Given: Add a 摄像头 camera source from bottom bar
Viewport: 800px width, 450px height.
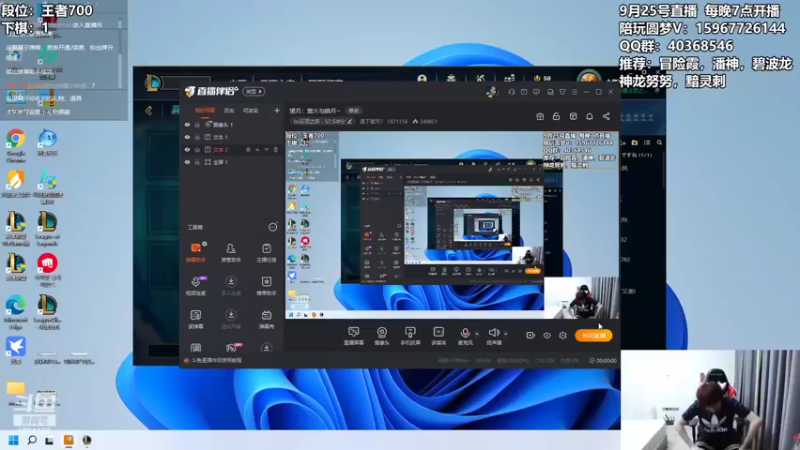Looking at the screenshot, I should pyautogui.click(x=382, y=336).
